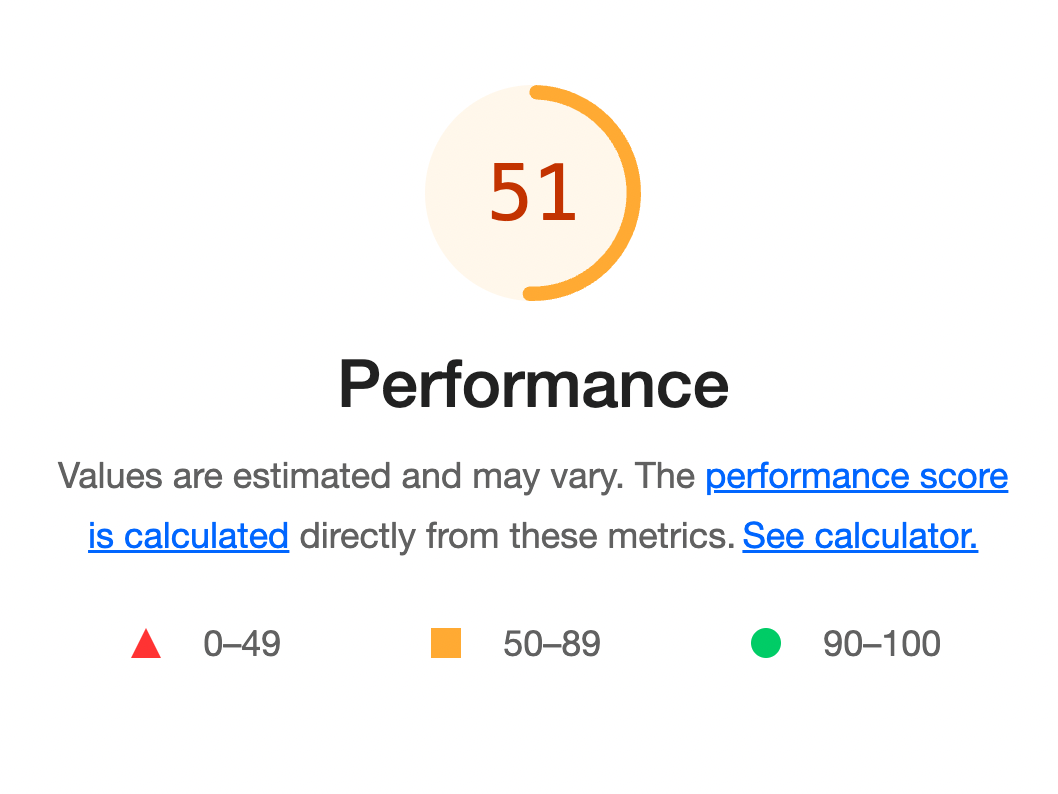This screenshot has height=794, width=1058.
Task: Click the 90–100 legend label
Action: coord(882,644)
